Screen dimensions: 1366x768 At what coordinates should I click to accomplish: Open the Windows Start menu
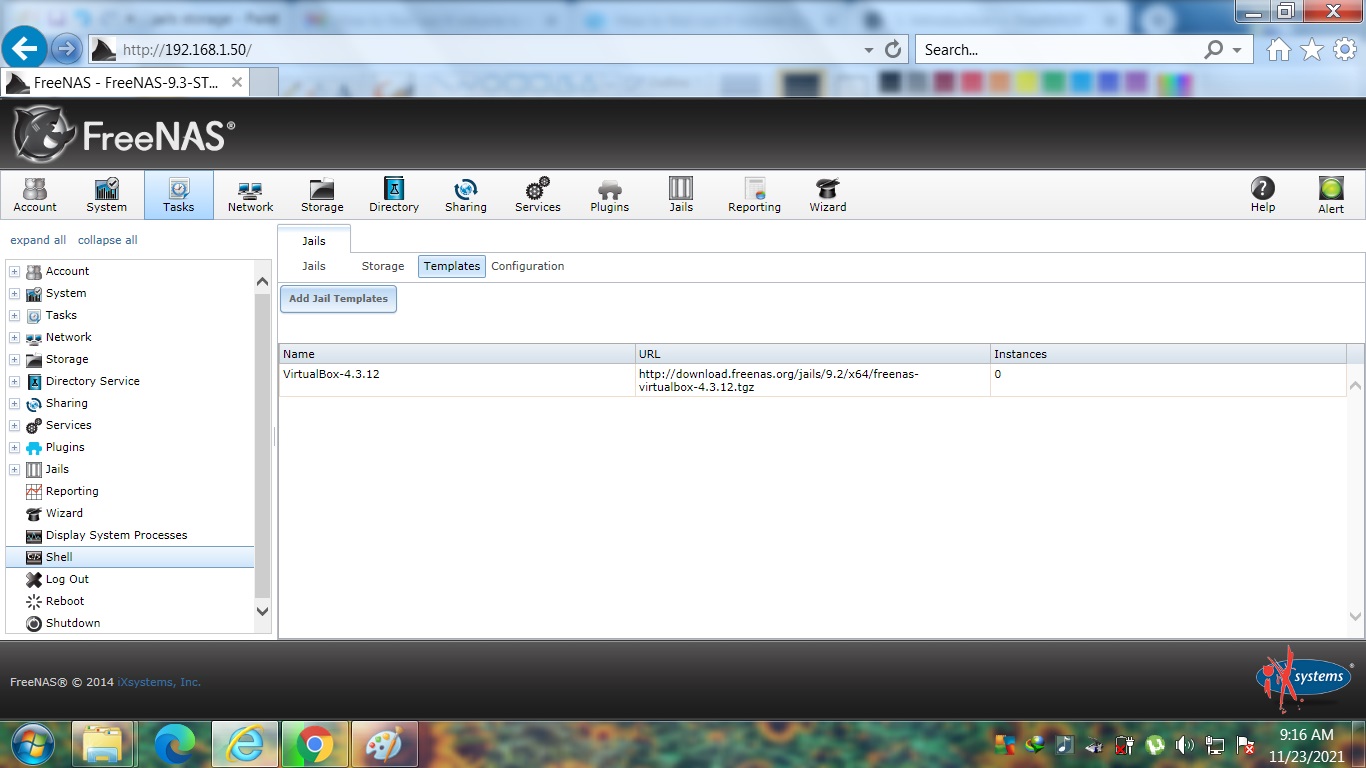pos(33,744)
